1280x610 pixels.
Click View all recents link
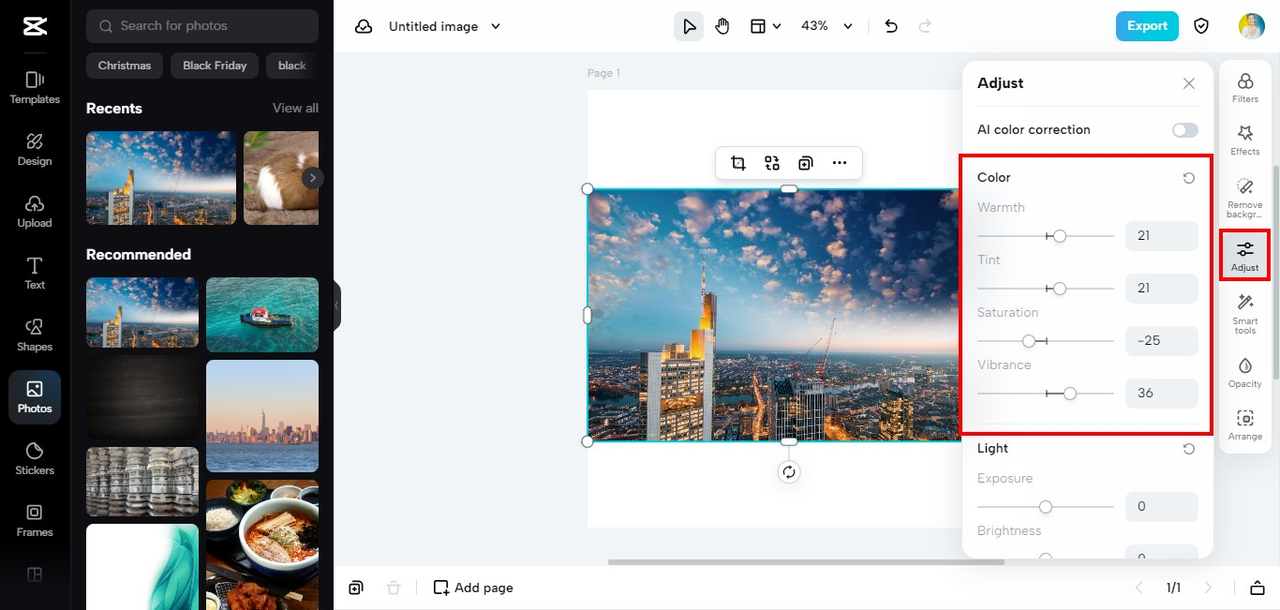[295, 108]
